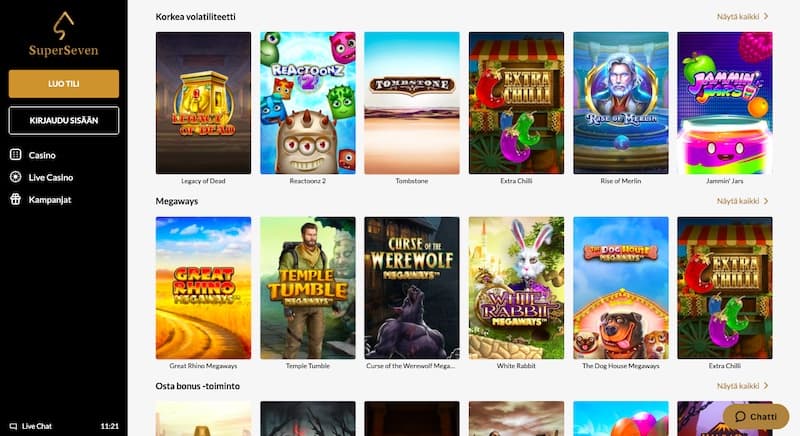Open the Rise of Merlin game

point(620,103)
